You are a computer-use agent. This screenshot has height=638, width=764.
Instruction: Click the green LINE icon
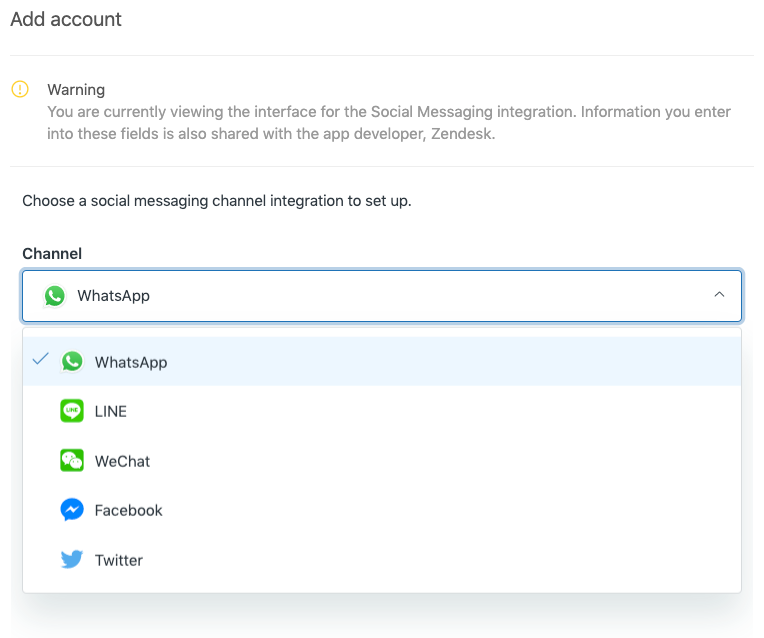coord(72,411)
